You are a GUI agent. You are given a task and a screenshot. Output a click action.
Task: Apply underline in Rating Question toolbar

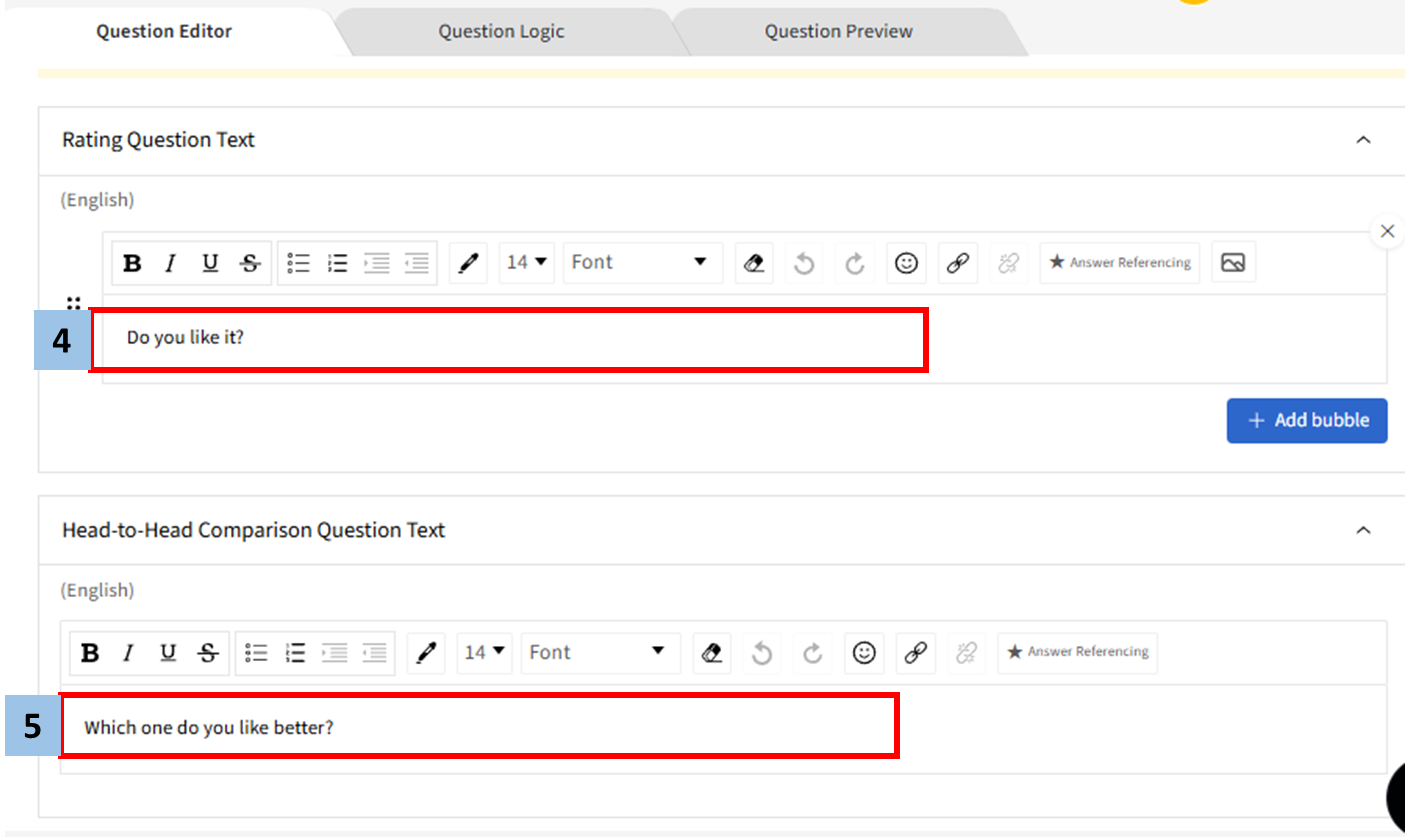coord(210,263)
